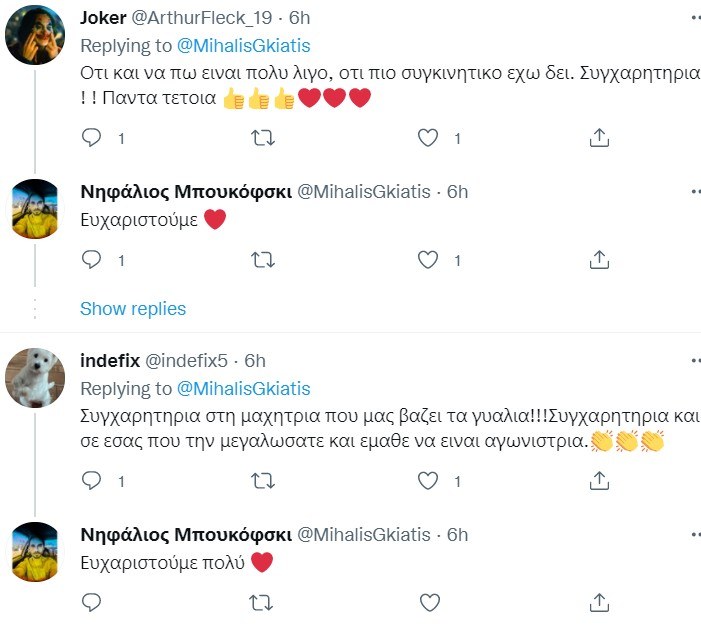701x628 pixels.
Task: Share the 'Ευχαριστούμε πολύ' tweet
Action: pos(599,602)
